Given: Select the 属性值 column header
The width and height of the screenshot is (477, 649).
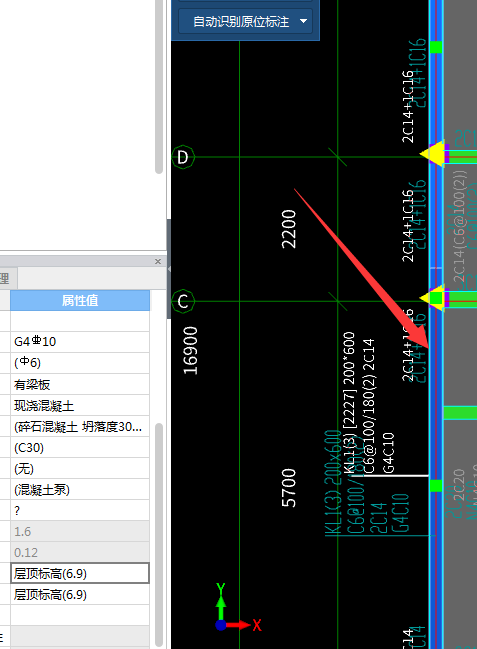Looking at the screenshot, I should point(80,300).
